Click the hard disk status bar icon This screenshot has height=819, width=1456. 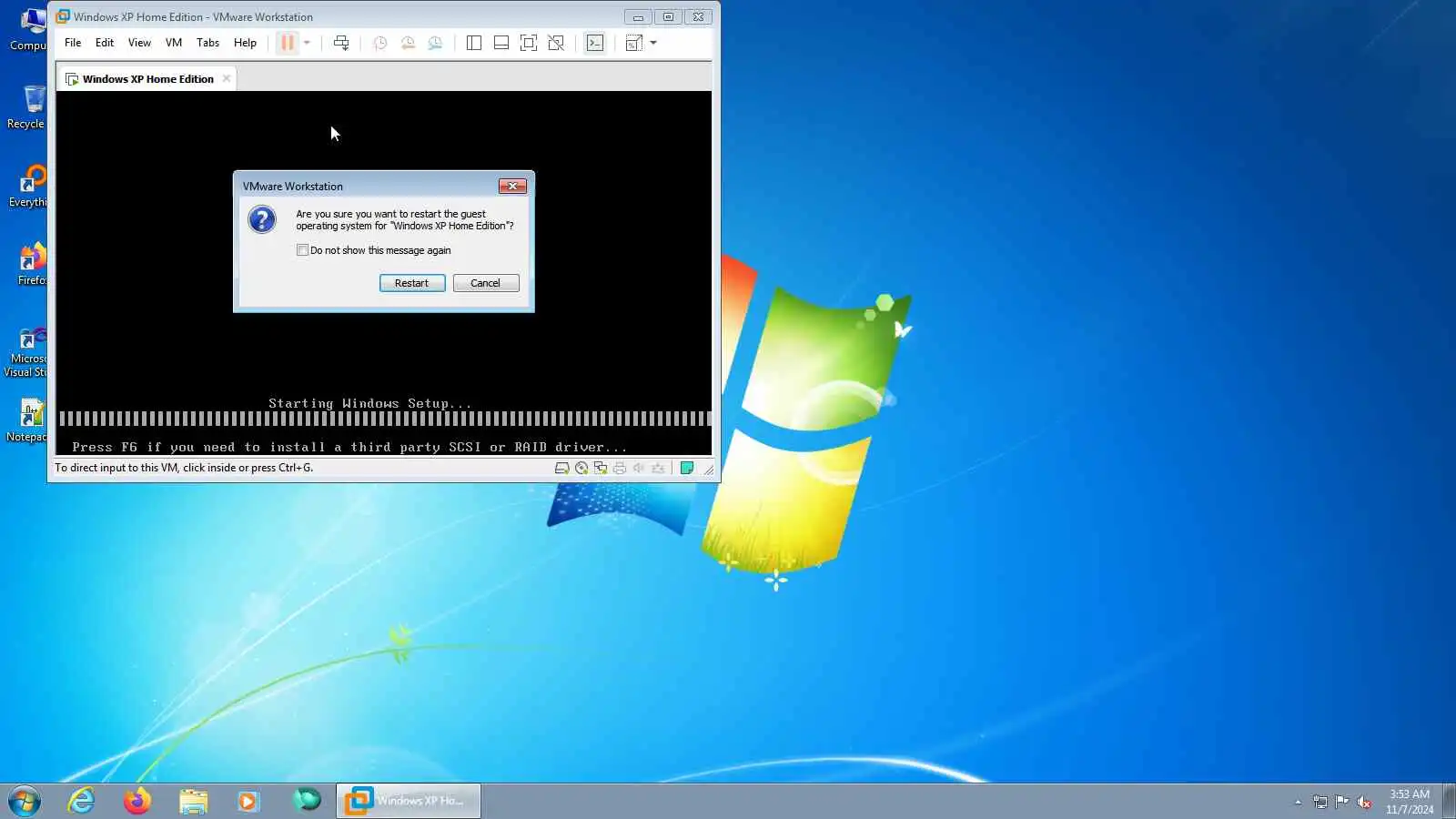tap(562, 469)
